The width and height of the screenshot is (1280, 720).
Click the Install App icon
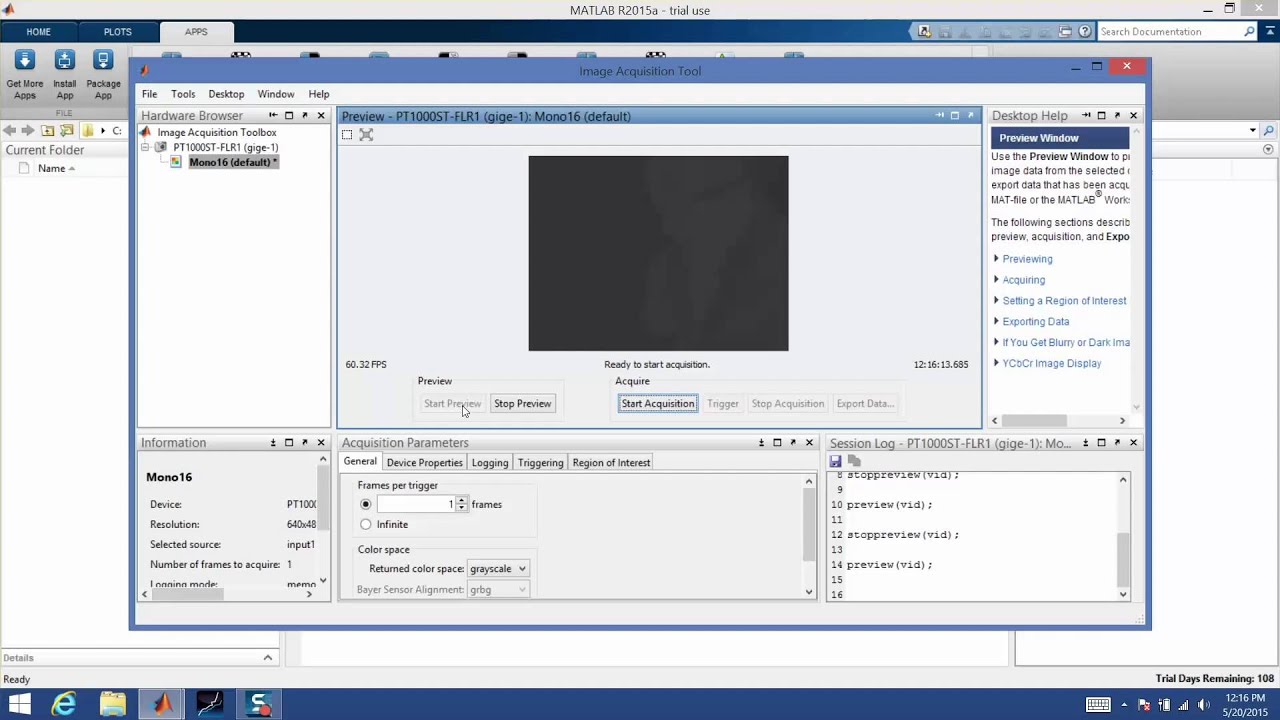coord(64,60)
